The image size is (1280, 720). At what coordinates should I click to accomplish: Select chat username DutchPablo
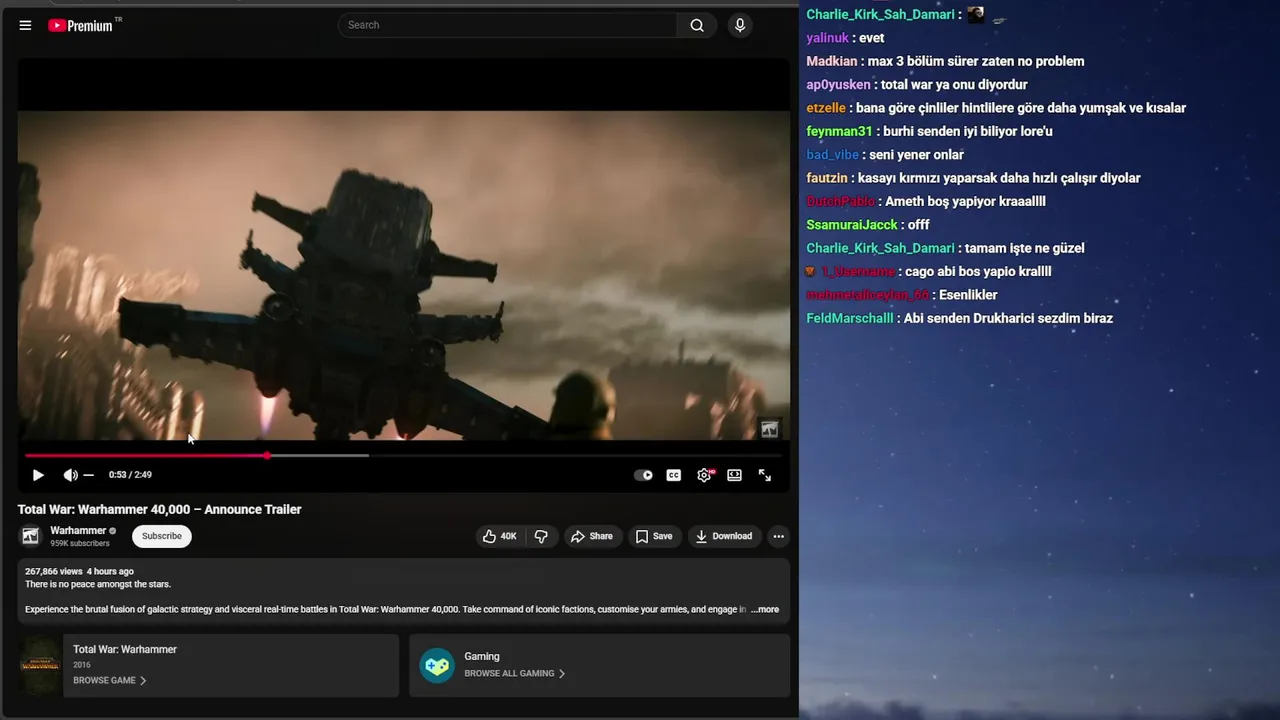pos(840,201)
